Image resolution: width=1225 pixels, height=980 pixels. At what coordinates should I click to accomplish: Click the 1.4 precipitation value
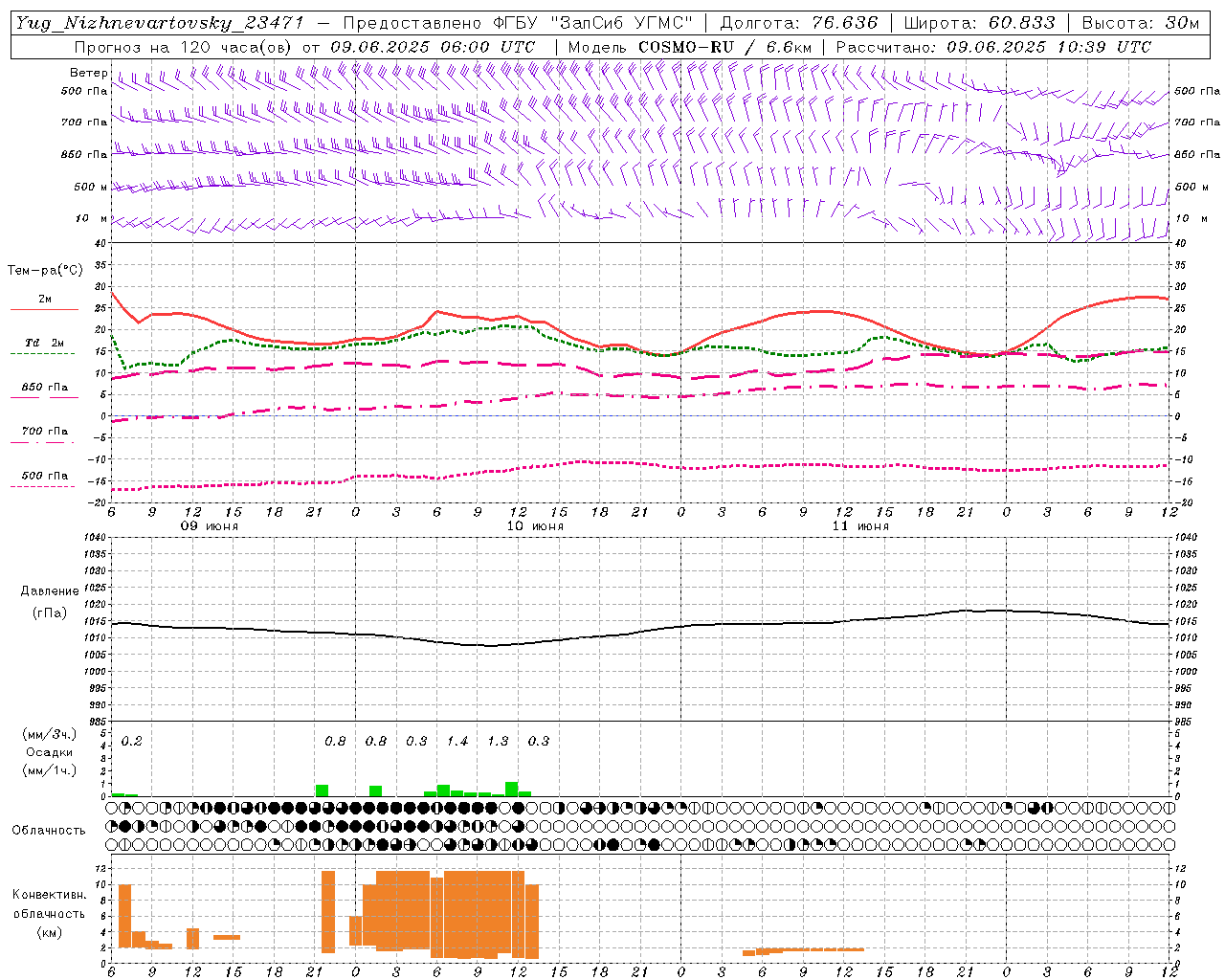(x=457, y=741)
